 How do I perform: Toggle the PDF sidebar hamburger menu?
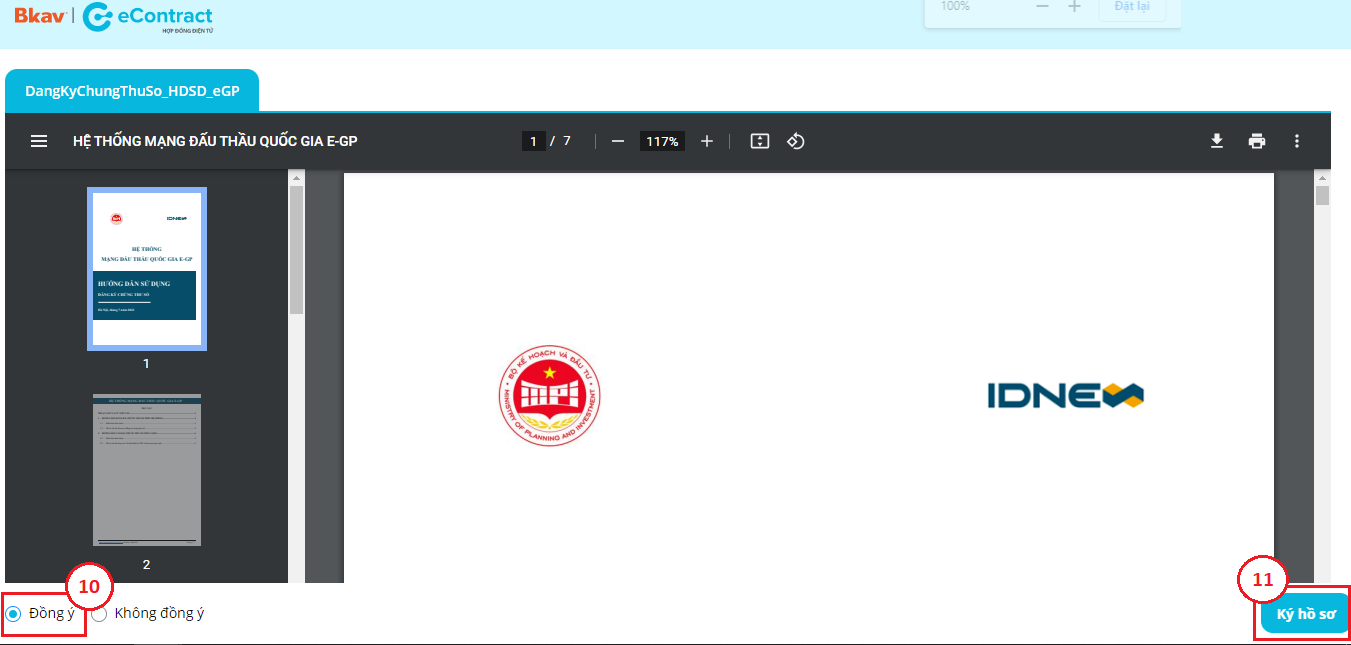pos(39,141)
